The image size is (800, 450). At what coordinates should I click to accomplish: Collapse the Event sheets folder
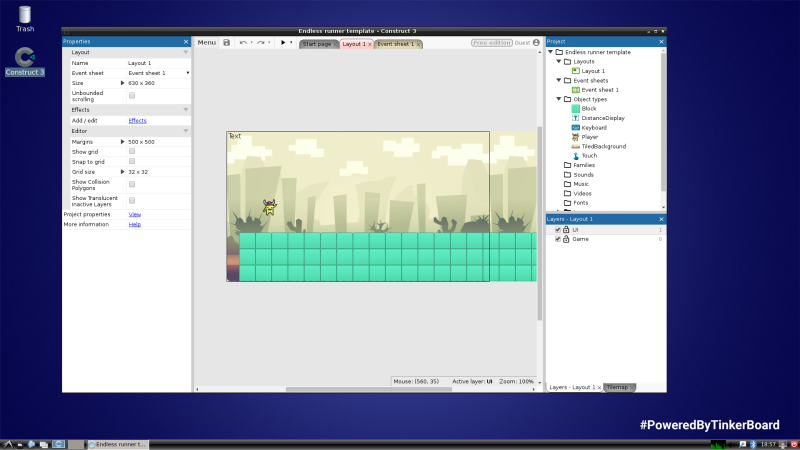(x=559, y=80)
